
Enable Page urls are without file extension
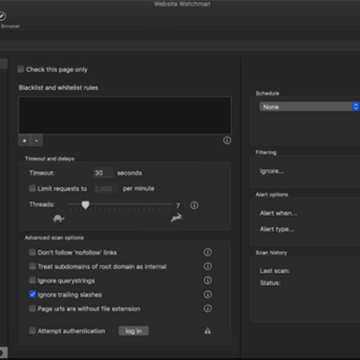32,308
